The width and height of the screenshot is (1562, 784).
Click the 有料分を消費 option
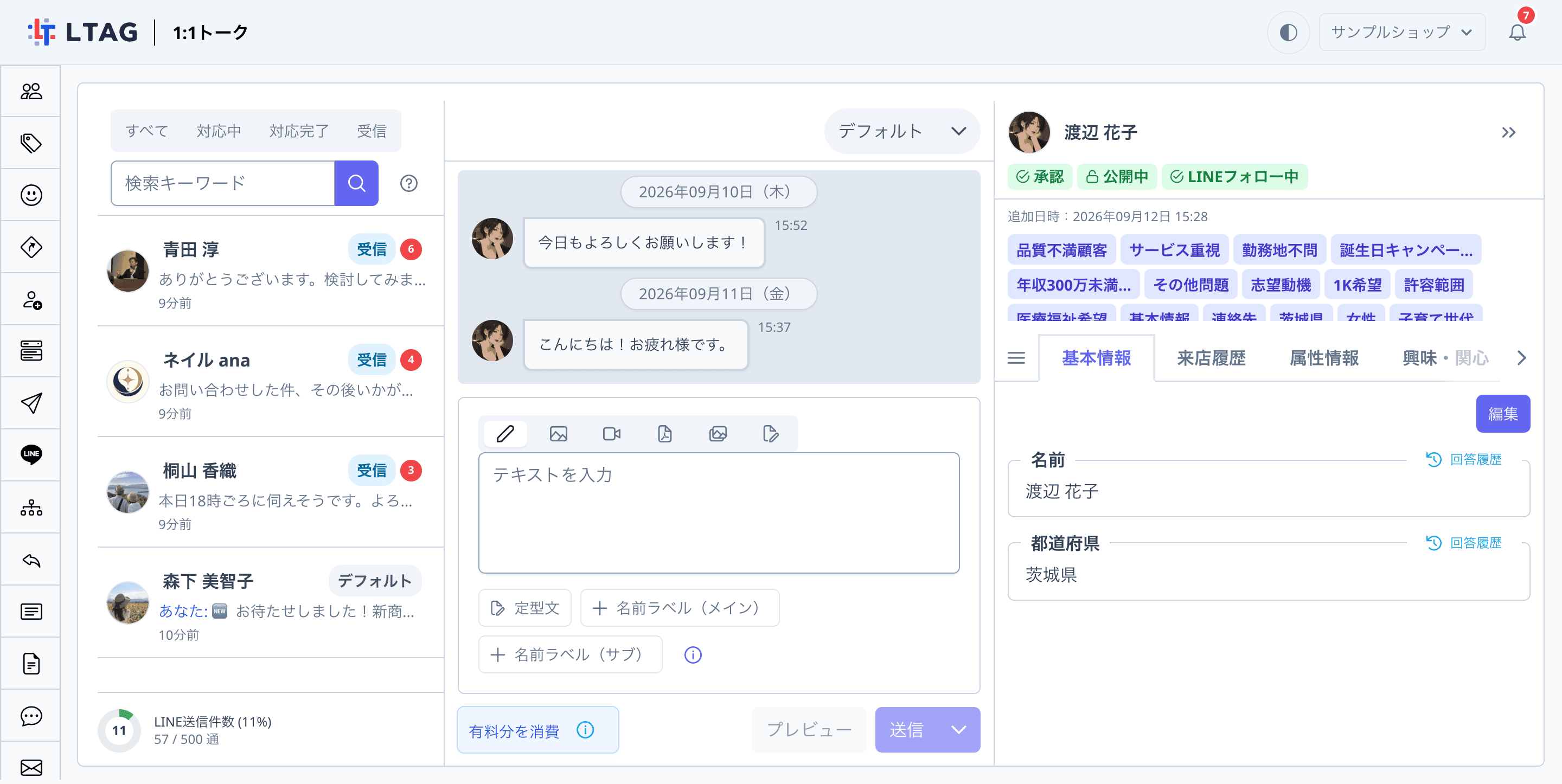537,730
